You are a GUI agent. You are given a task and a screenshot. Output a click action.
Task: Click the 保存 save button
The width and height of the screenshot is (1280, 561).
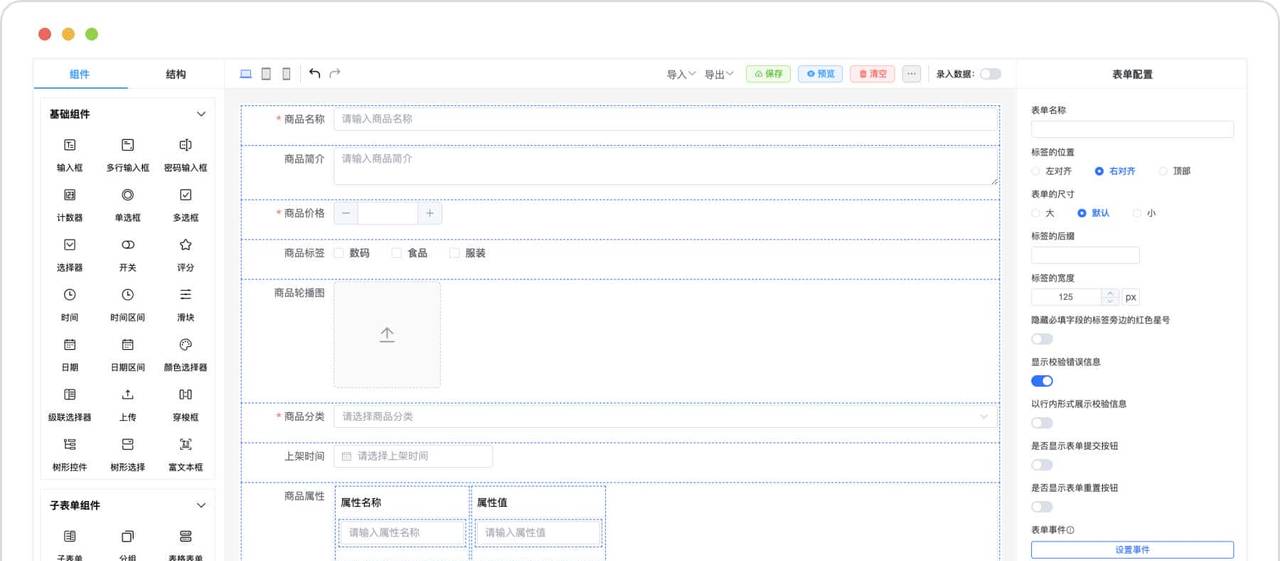coord(768,74)
